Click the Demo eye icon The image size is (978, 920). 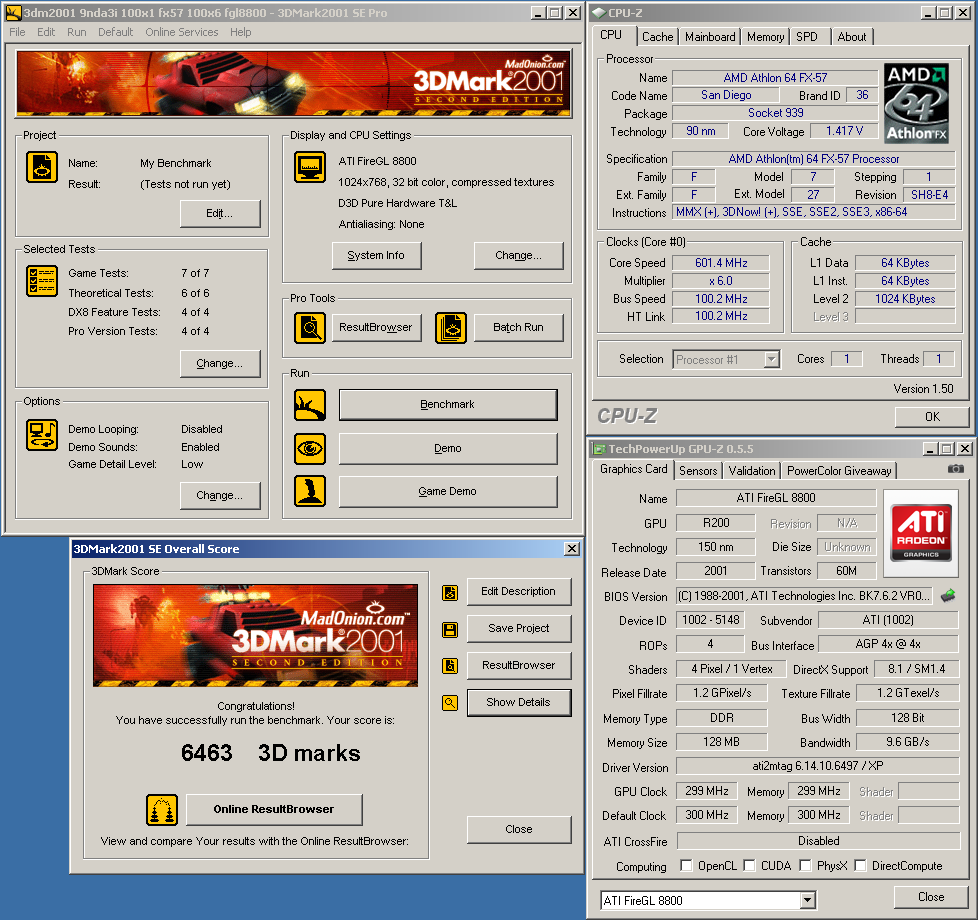(309, 449)
